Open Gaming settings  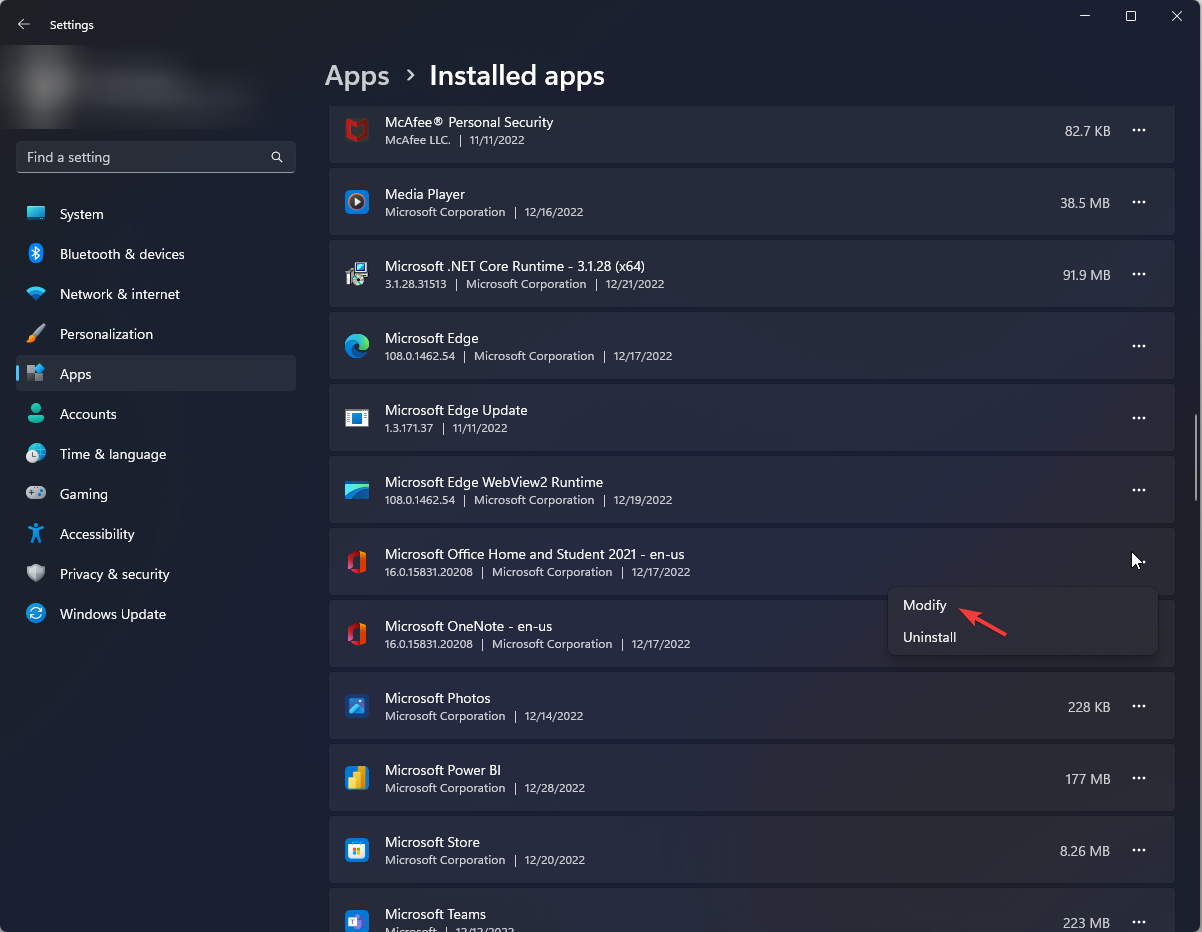(156, 494)
